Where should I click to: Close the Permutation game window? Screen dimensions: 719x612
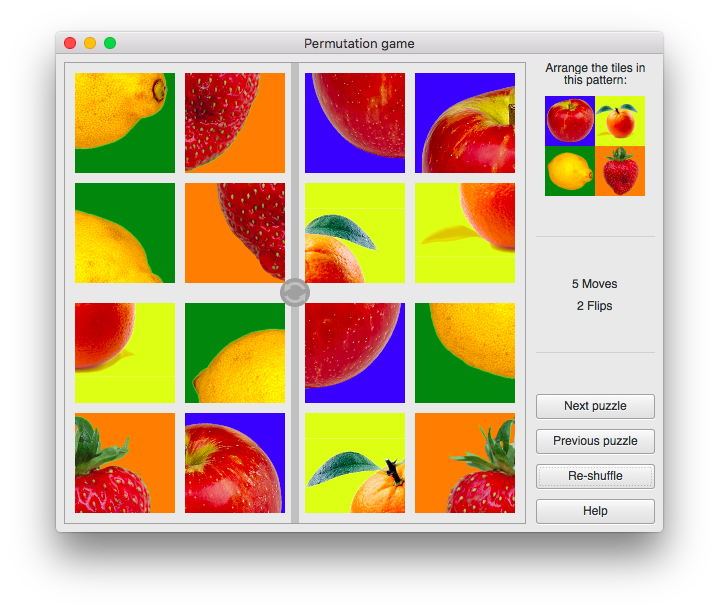point(70,43)
